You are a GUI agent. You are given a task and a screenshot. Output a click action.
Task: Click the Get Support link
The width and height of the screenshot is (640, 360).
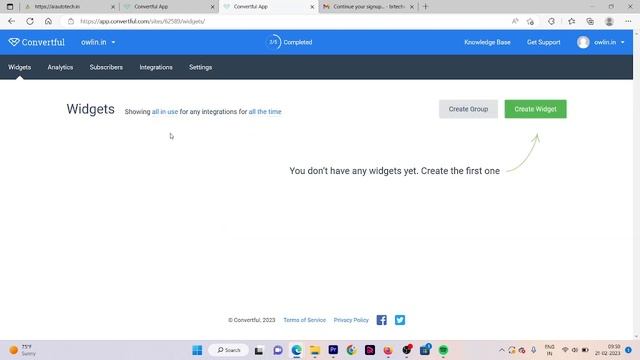(x=543, y=42)
